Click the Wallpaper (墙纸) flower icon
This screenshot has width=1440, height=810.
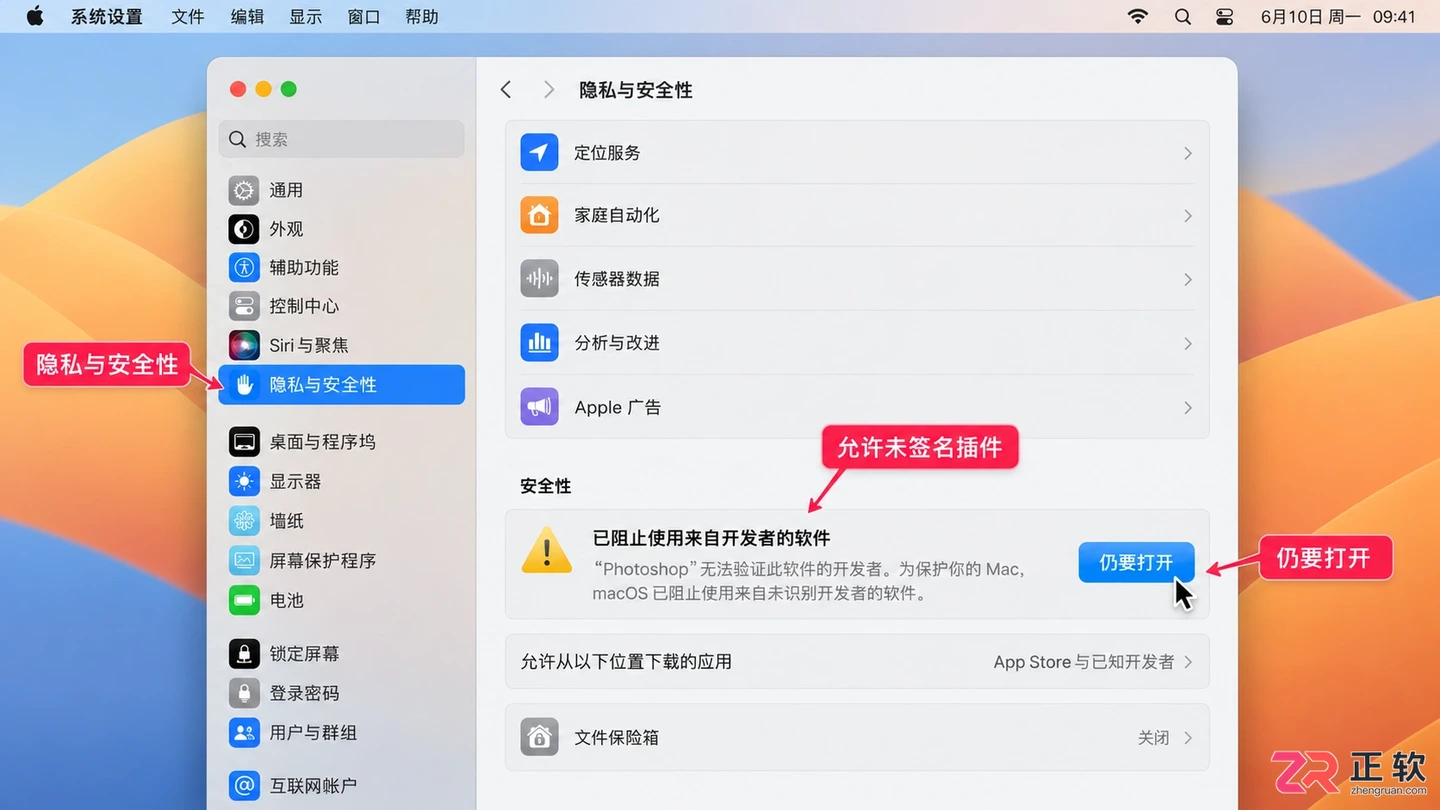pyautogui.click(x=244, y=521)
